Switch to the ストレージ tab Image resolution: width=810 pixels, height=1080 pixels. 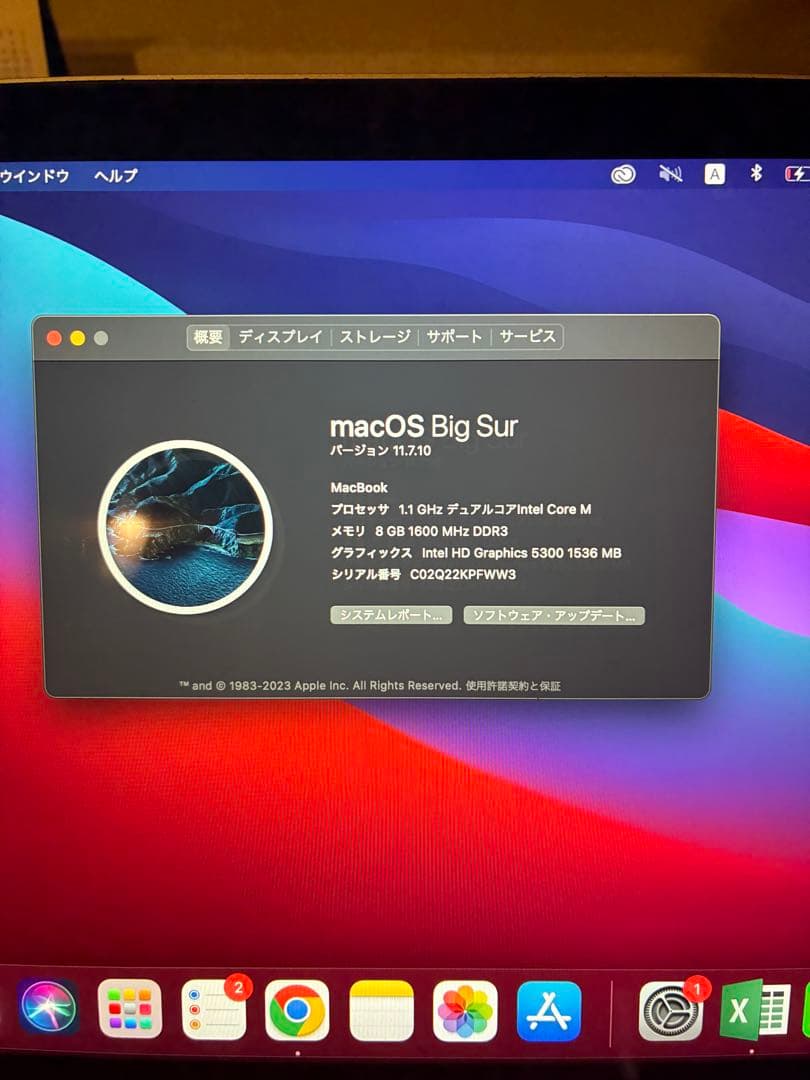coord(375,338)
